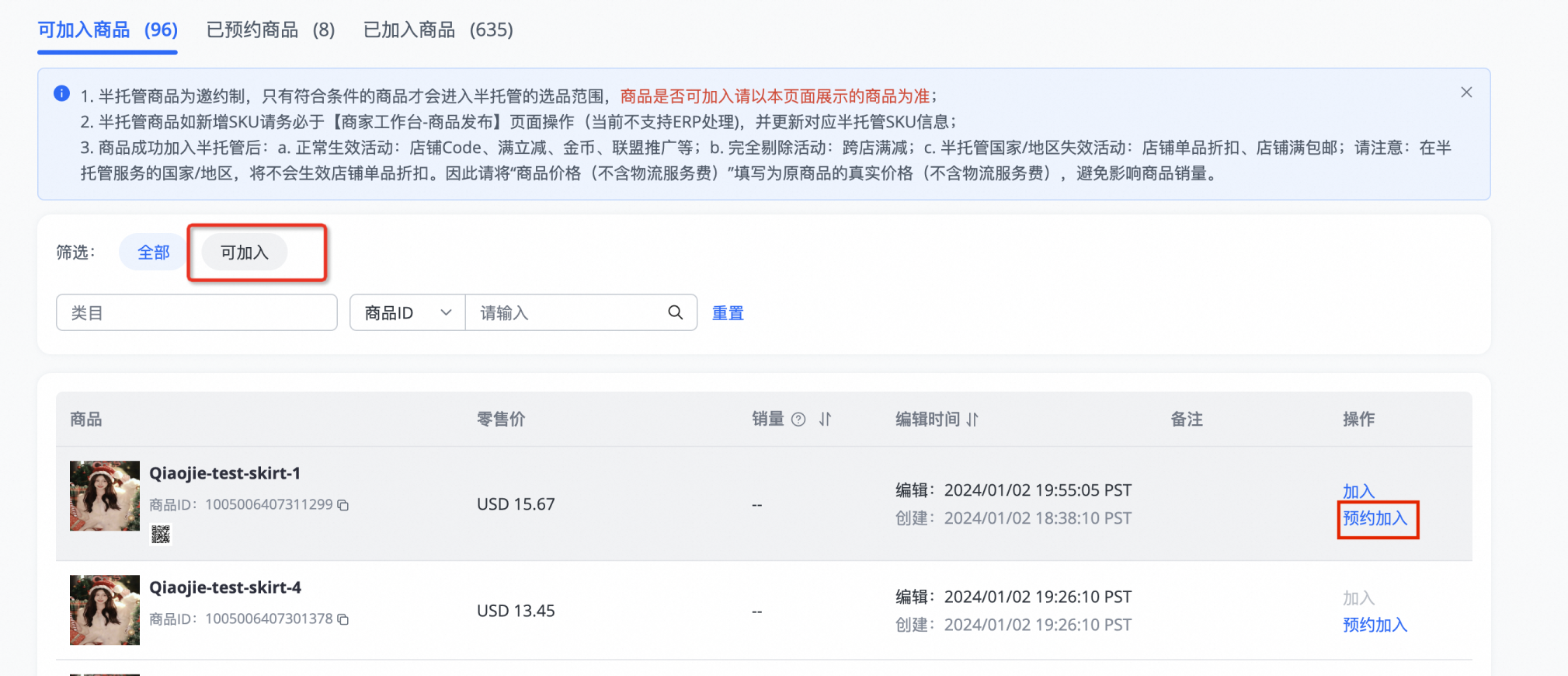The height and width of the screenshot is (676, 1568).
Task: Sort the table by sales volume
Action: click(x=825, y=420)
